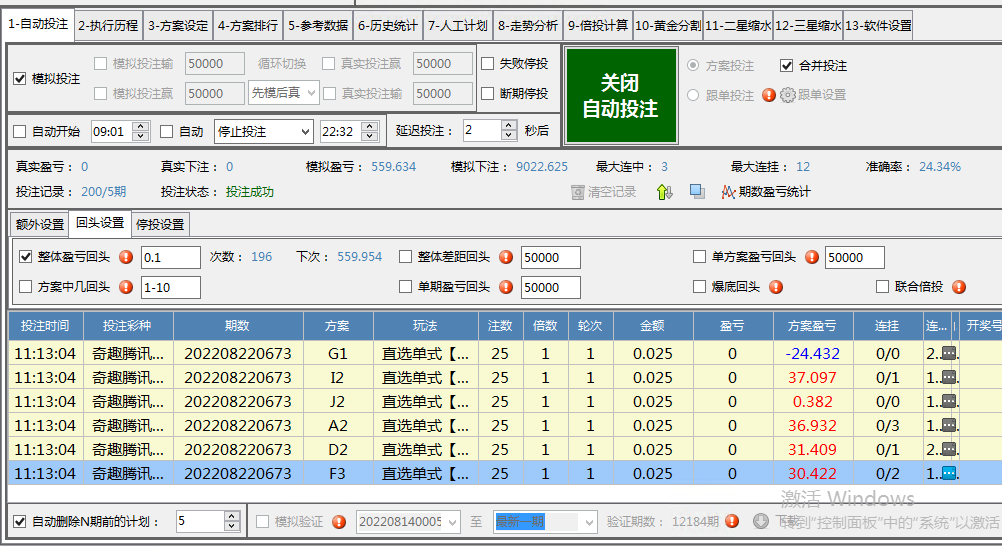Enable 断期停投 checkbox
This screenshot has height=547, width=1002.
coord(488,93)
